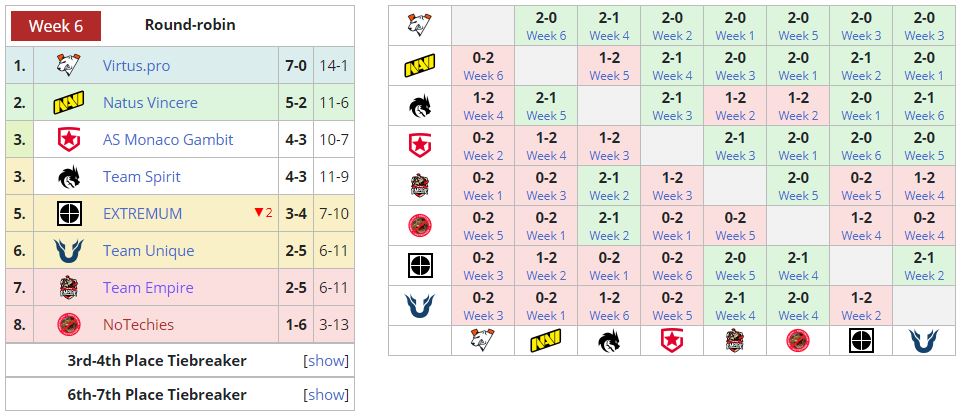Click Team Unique logo in standings list
The image size is (963, 416).
pyautogui.click(x=69, y=251)
